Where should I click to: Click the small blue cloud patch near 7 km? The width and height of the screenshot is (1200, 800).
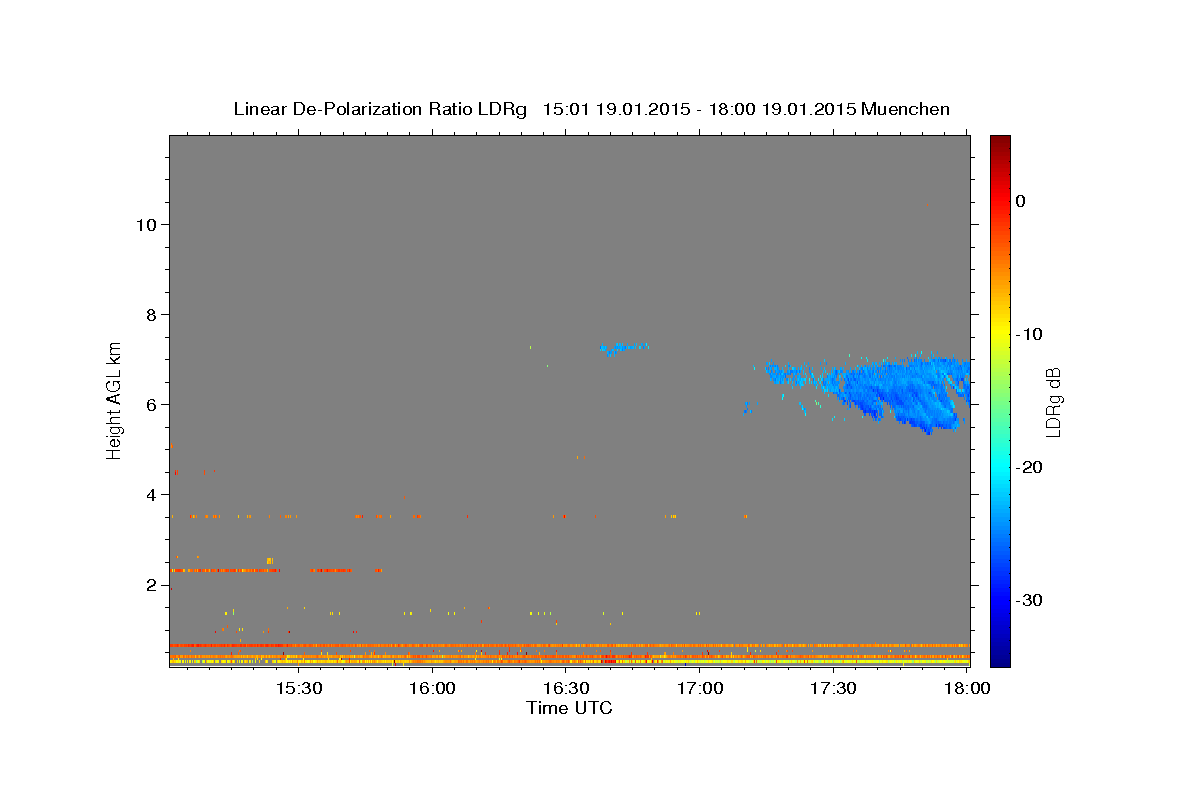pos(624,348)
